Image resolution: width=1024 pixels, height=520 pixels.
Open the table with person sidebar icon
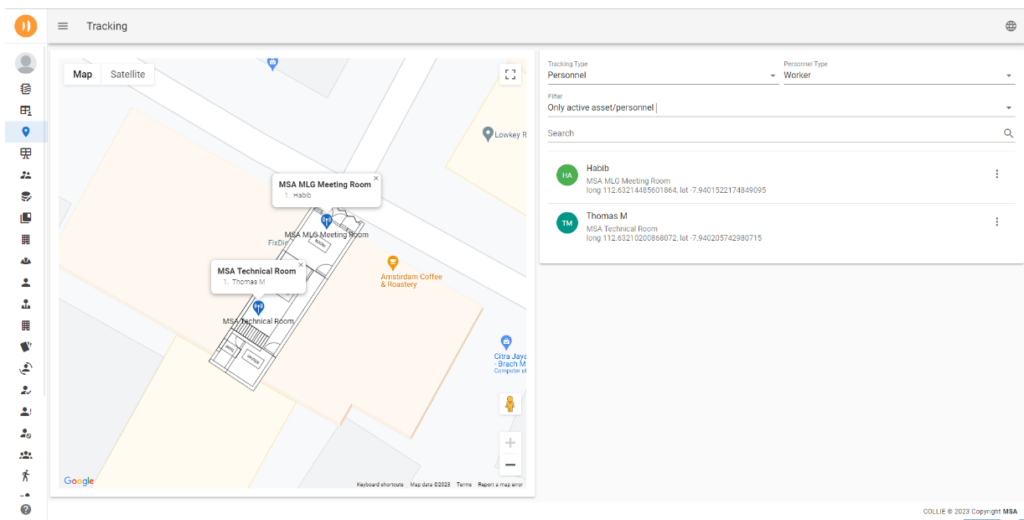25,110
